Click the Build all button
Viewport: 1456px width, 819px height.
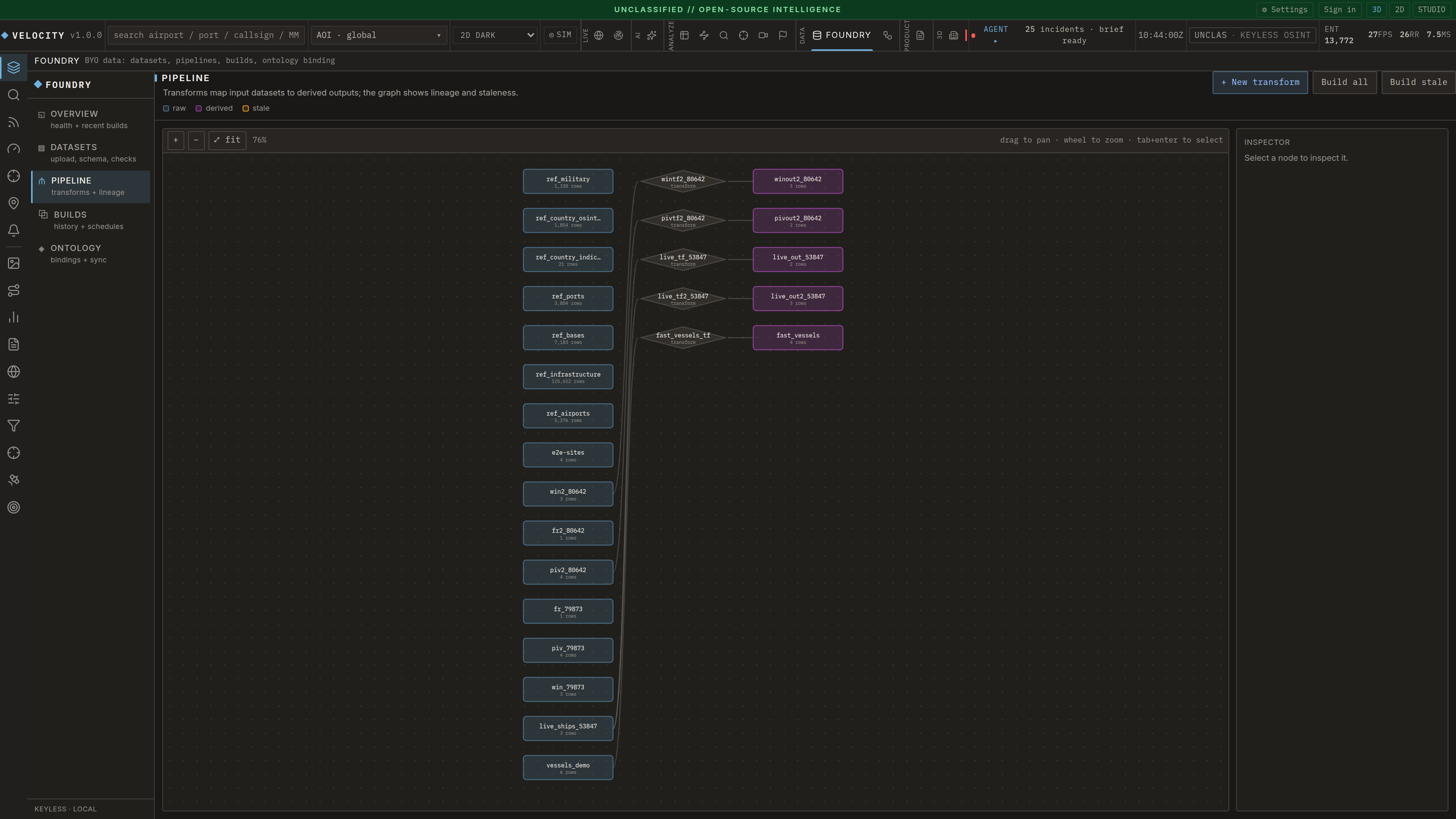(x=1344, y=83)
